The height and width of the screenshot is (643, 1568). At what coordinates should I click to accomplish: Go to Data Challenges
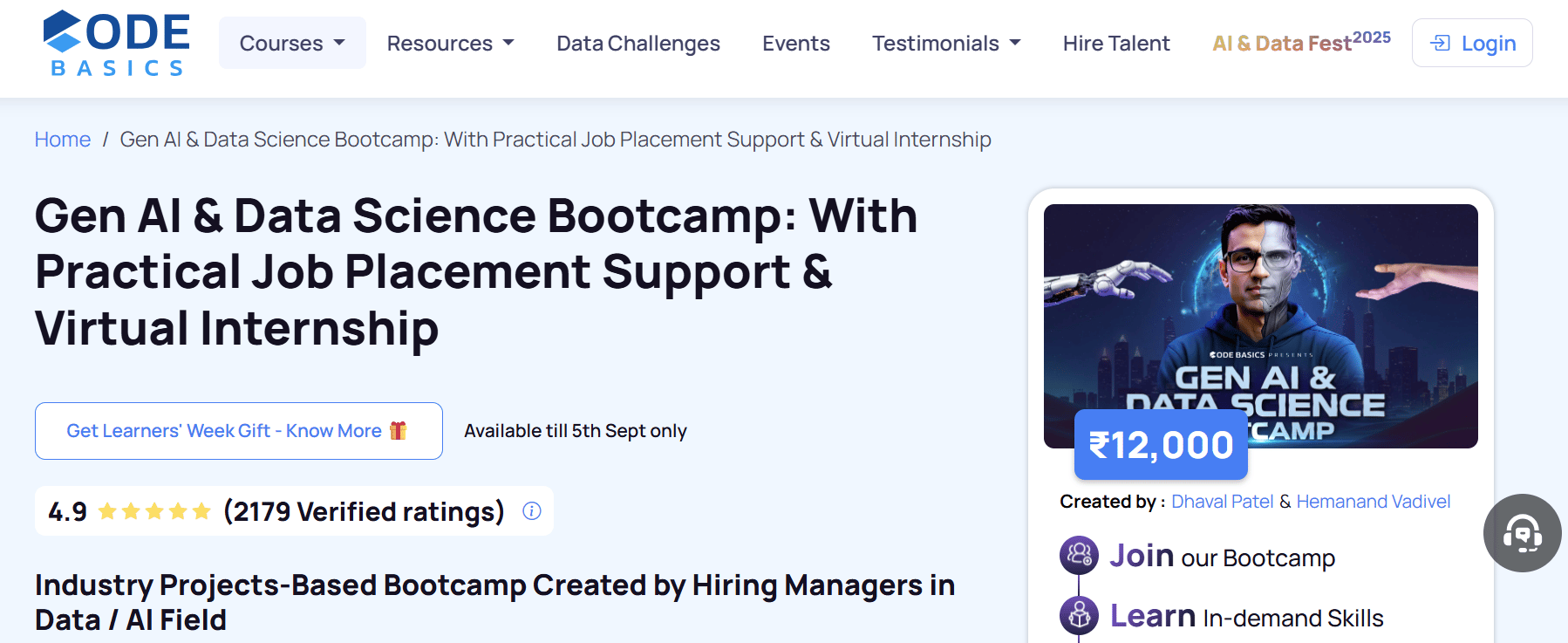(638, 43)
